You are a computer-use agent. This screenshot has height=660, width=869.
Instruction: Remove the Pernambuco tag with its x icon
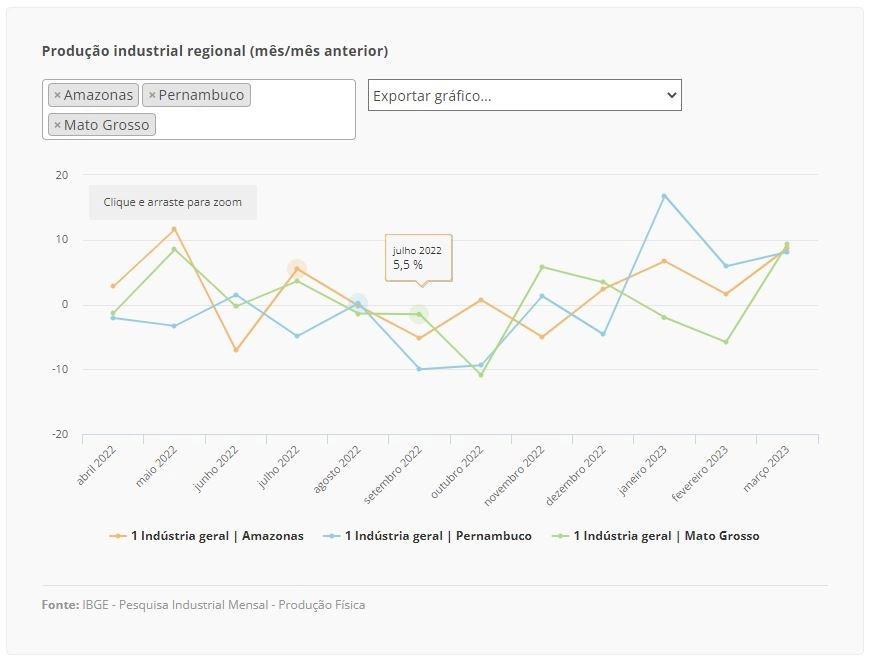(x=152, y=95)
